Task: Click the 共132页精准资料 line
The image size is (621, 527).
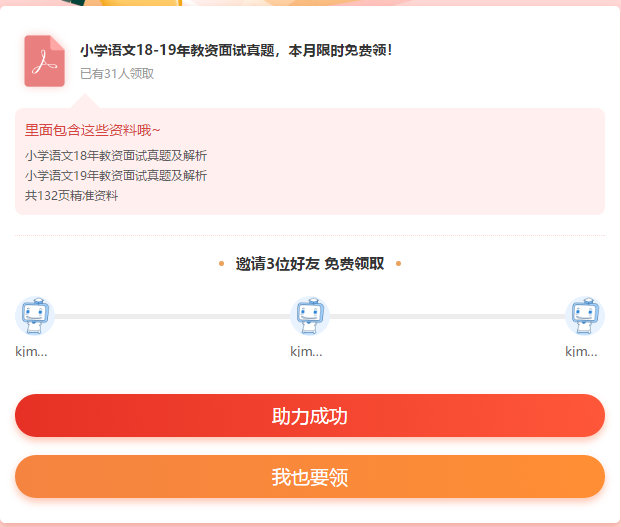Action: (72, 195)
